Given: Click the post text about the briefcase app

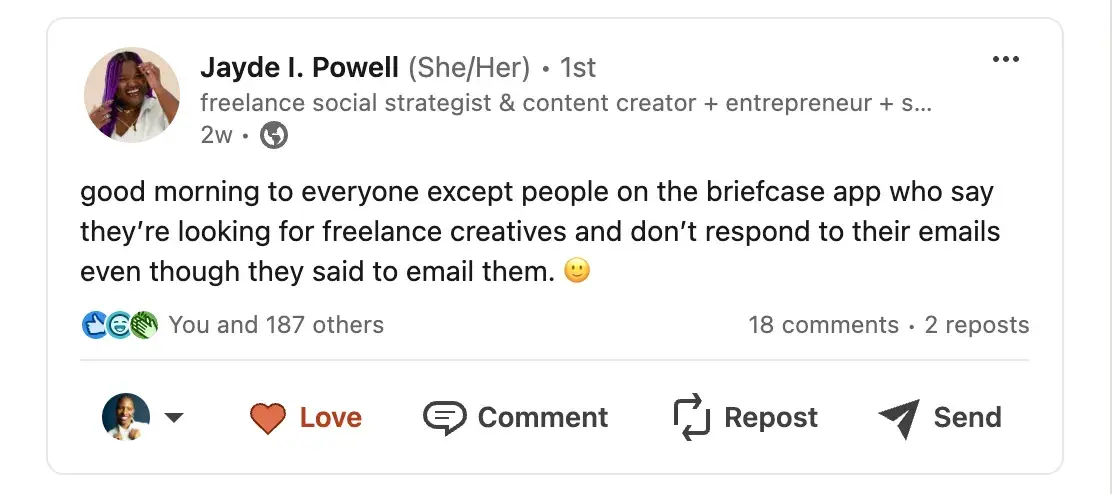Looking at the screenshot, I should point(540,231).
